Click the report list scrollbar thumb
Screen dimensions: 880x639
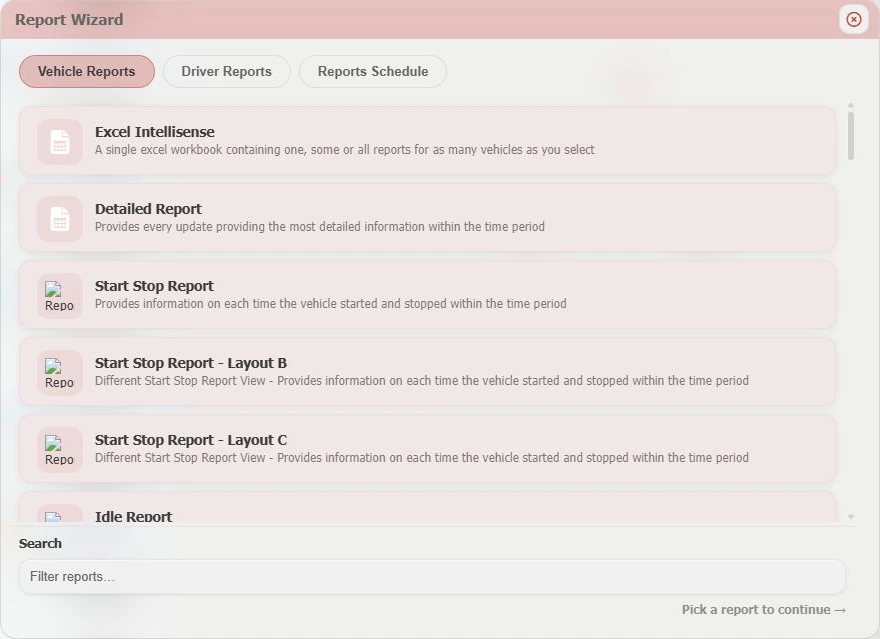point(851,136)
